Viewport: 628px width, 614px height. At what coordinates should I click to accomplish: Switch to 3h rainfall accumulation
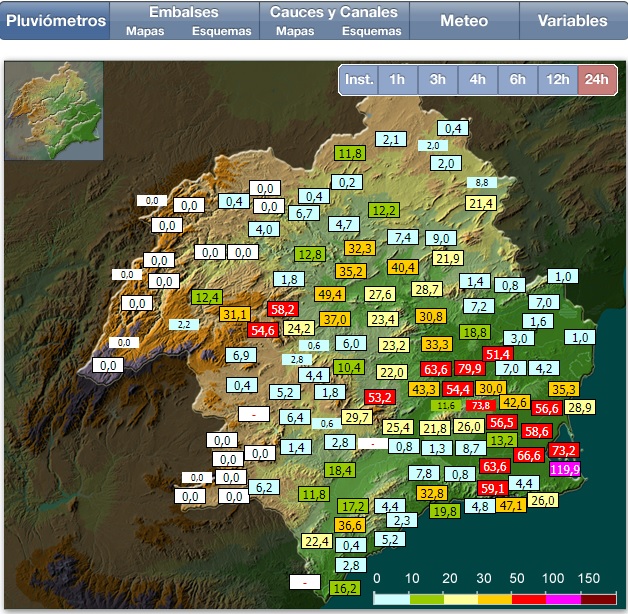[x=437, y=80]
